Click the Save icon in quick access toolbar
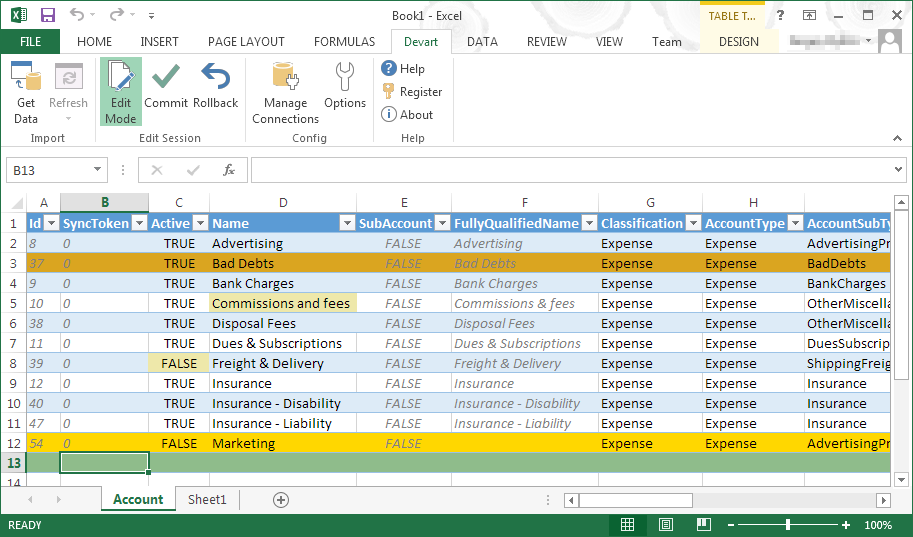 pos(47,15)
